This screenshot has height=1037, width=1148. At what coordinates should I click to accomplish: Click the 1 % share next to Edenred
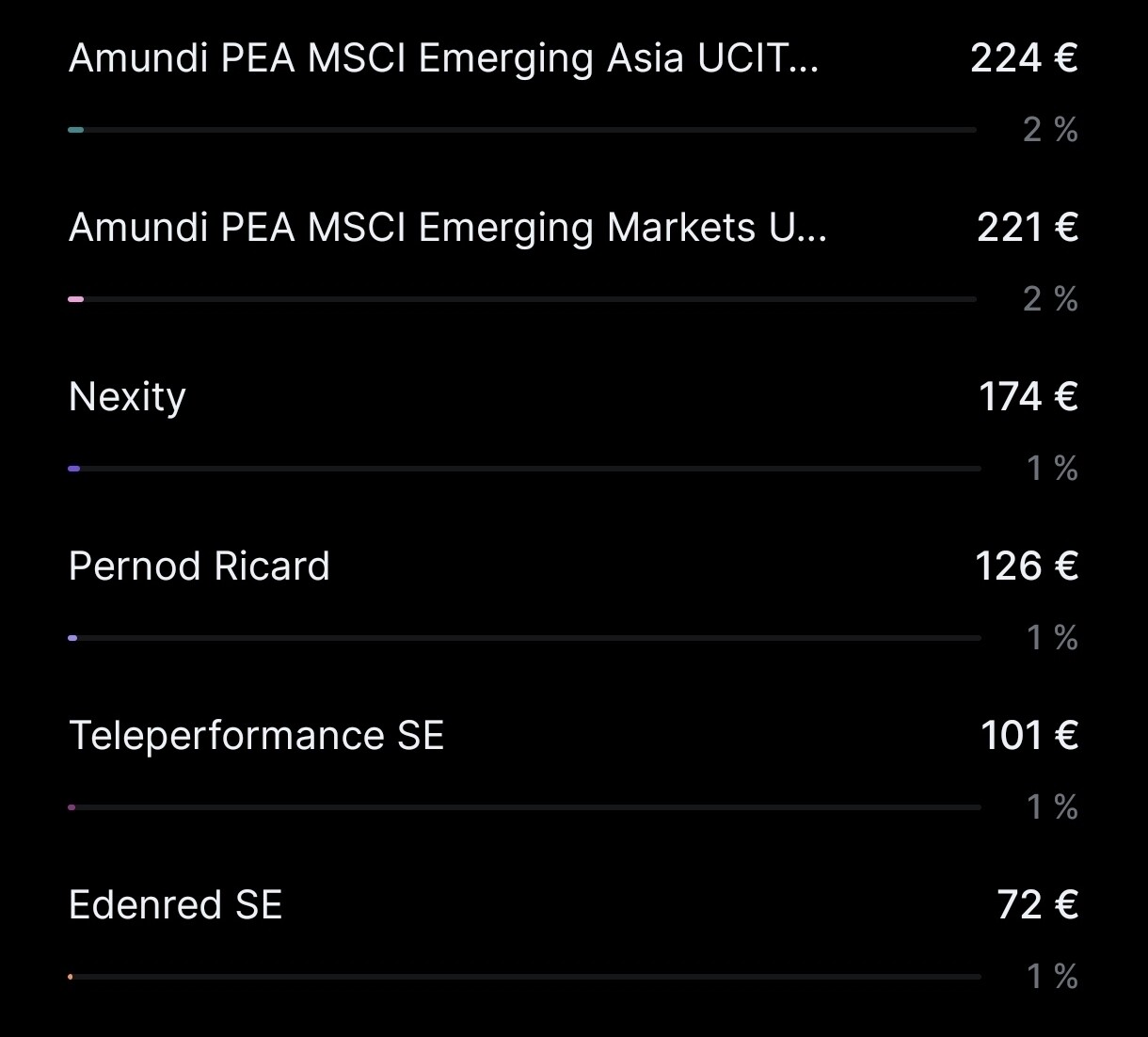click(1052, 977)
